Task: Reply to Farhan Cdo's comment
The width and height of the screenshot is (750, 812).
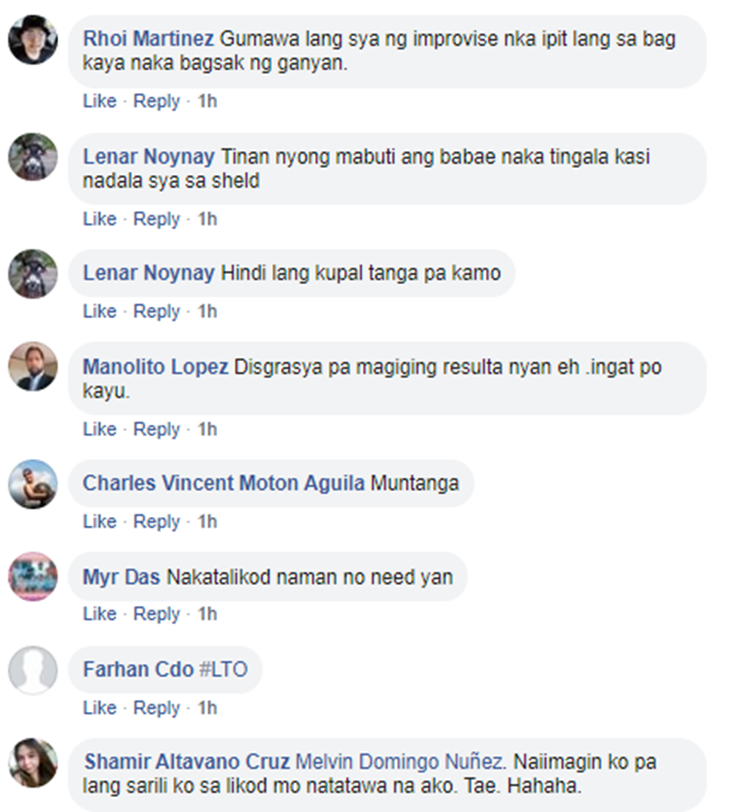Action: pos(156,708)
